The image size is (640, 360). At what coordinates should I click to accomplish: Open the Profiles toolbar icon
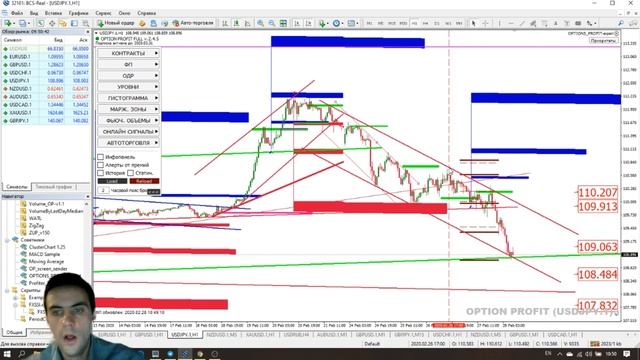[x=23, y=23]
